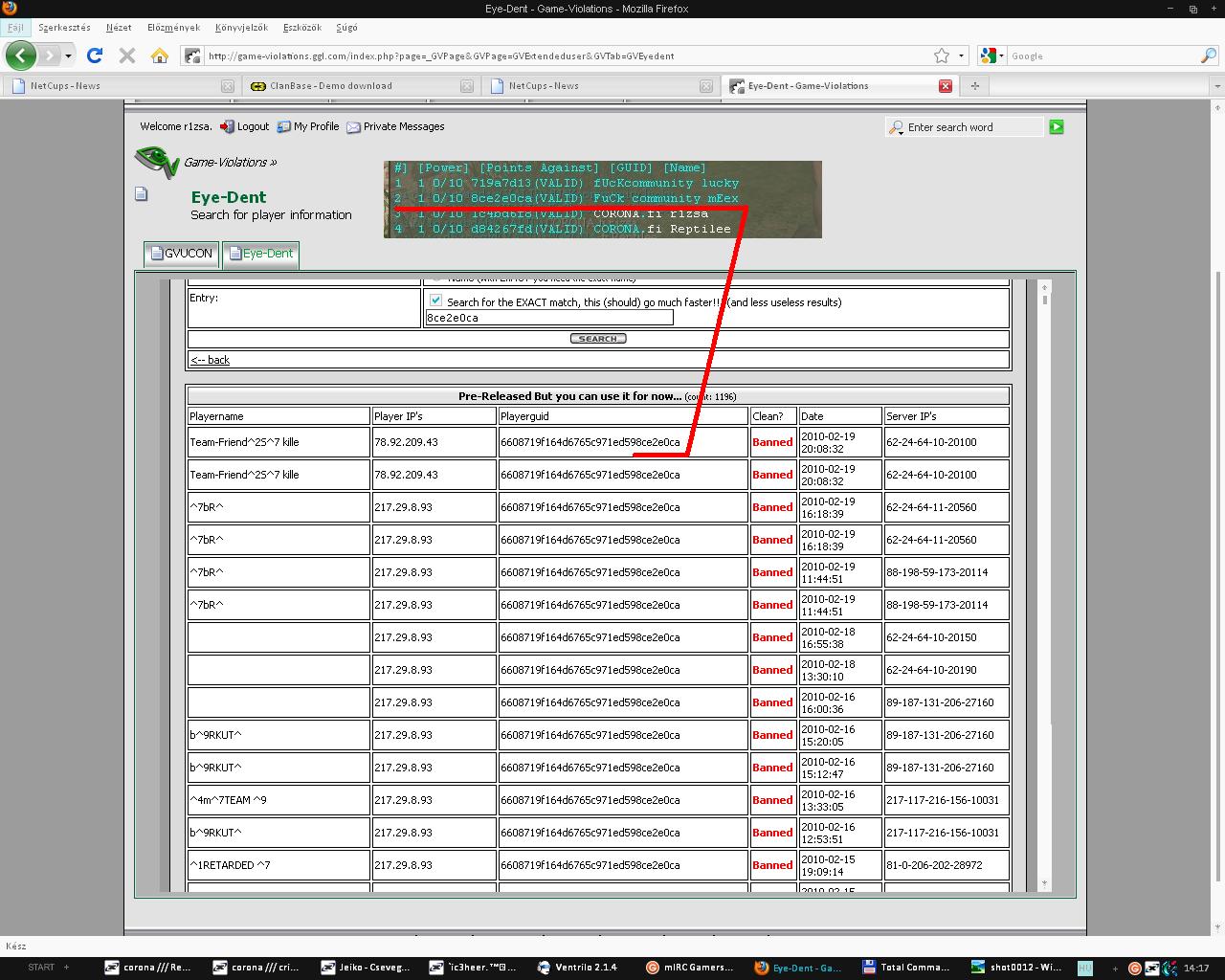This screenshot has height=980, width=1225.
Task: Click the Game-Violations eye logo
Action: pyautogui.click(x=156, y=162)
